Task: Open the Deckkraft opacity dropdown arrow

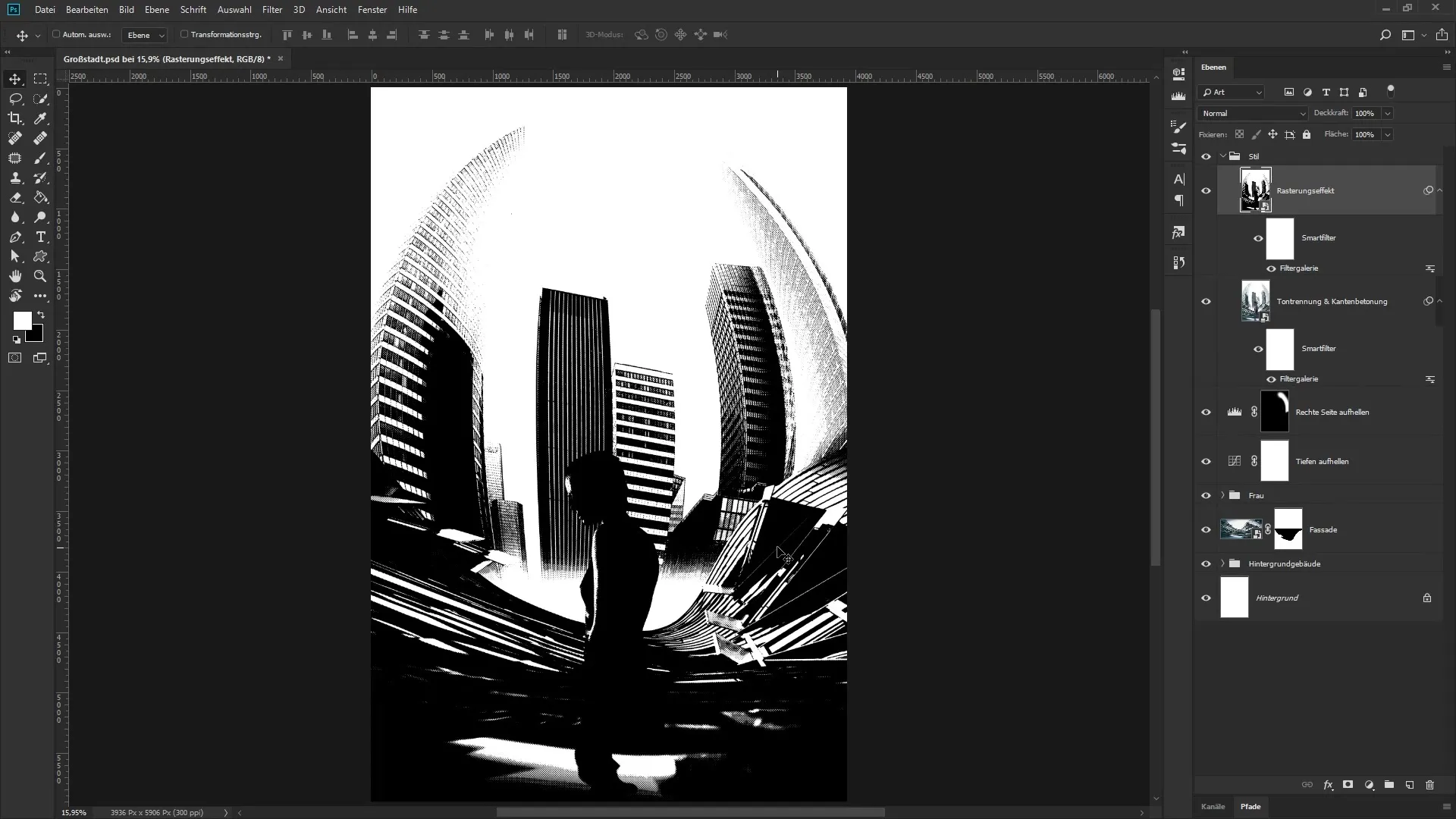Action: 1387,113
